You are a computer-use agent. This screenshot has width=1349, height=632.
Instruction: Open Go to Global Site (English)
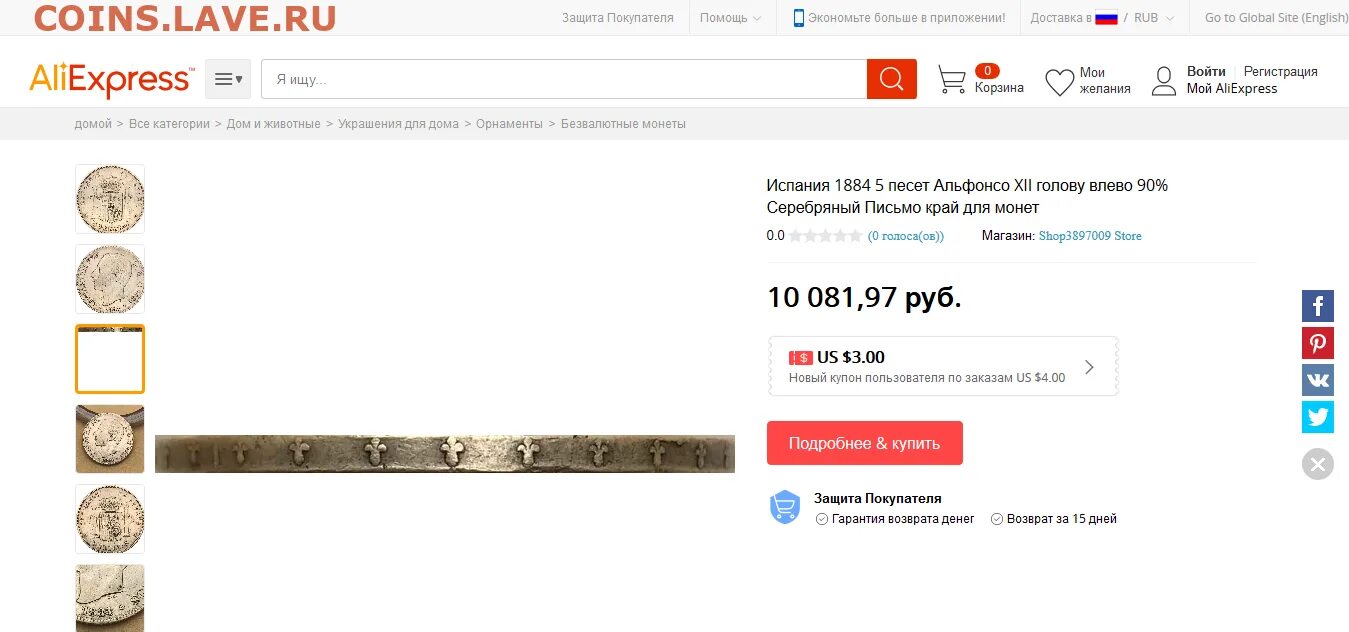point(1276,18)
